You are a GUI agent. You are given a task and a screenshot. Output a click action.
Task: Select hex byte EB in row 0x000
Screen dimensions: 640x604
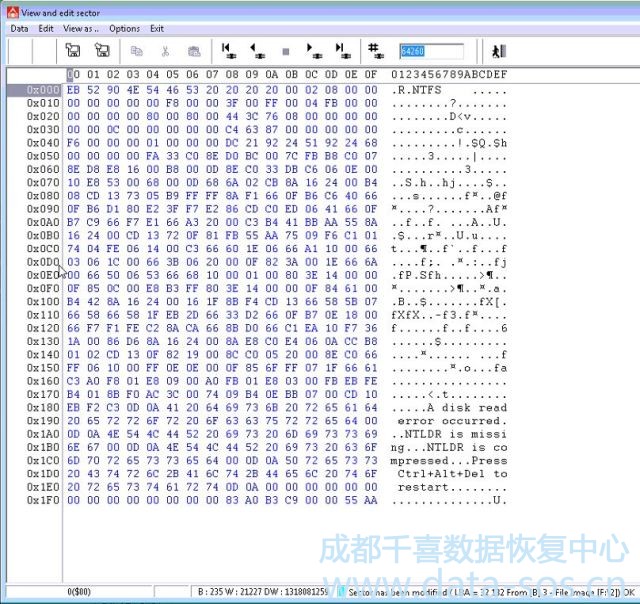tap(73, 90)
